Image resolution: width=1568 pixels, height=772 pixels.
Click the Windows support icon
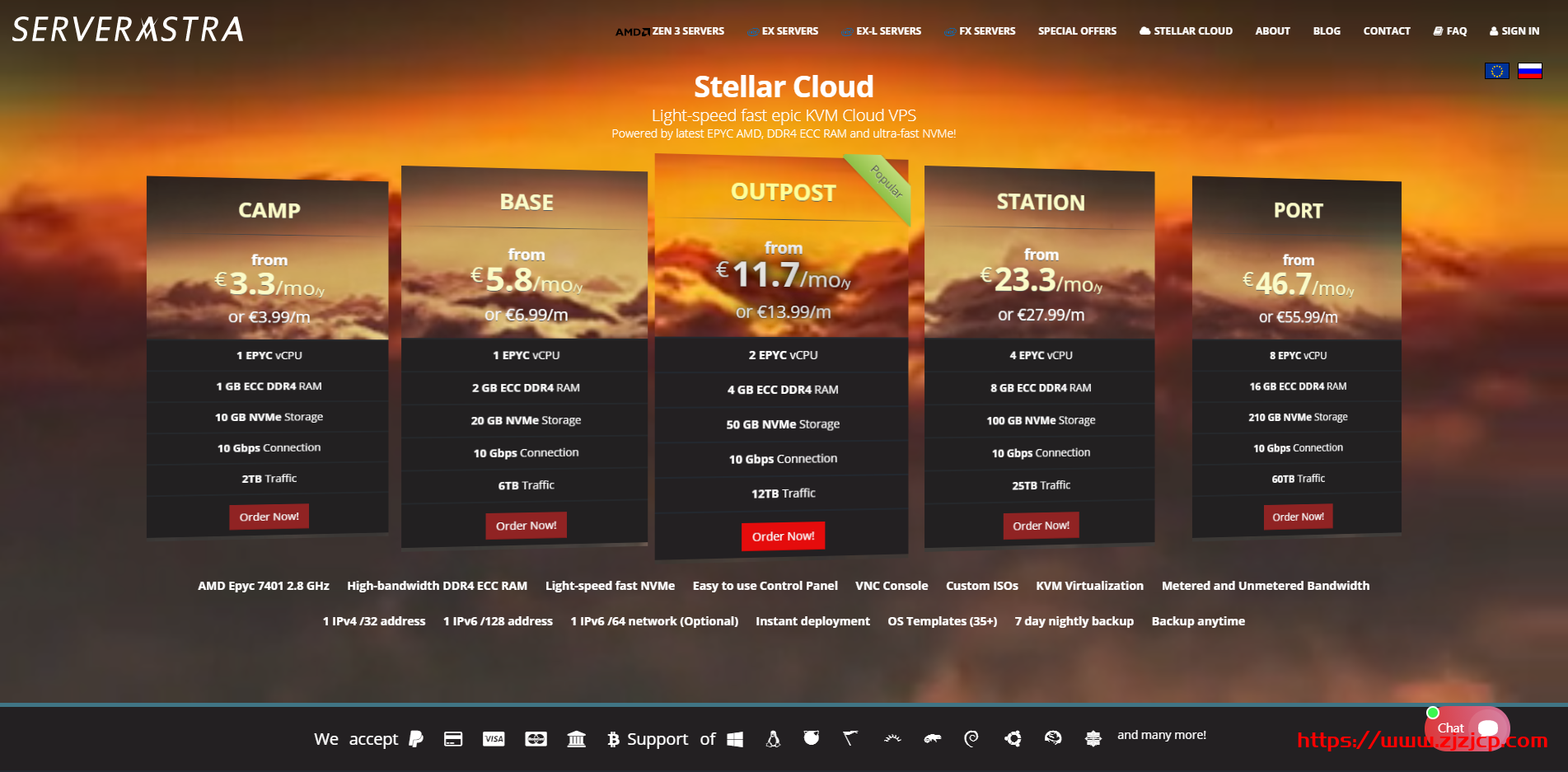[735, 739]
